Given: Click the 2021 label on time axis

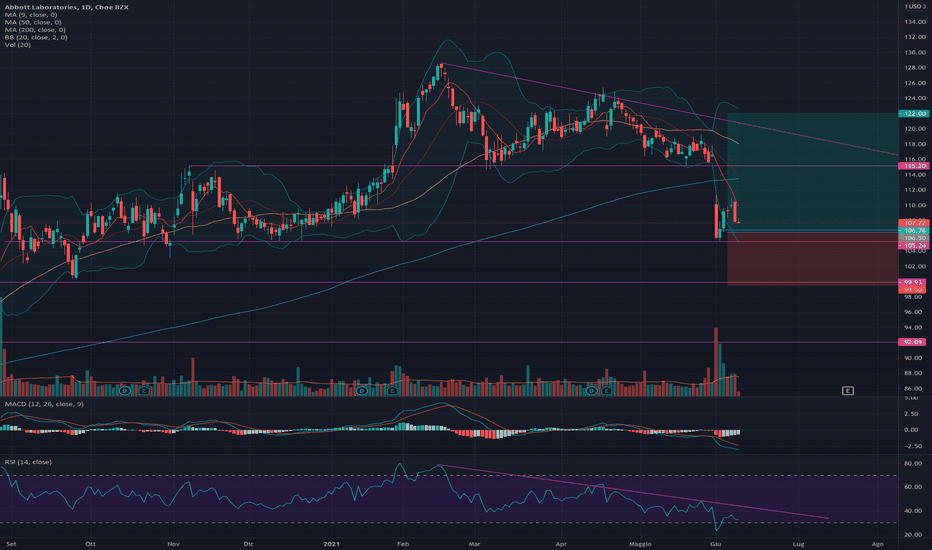Looking at the screenshot, I should [x=332, y=544].
